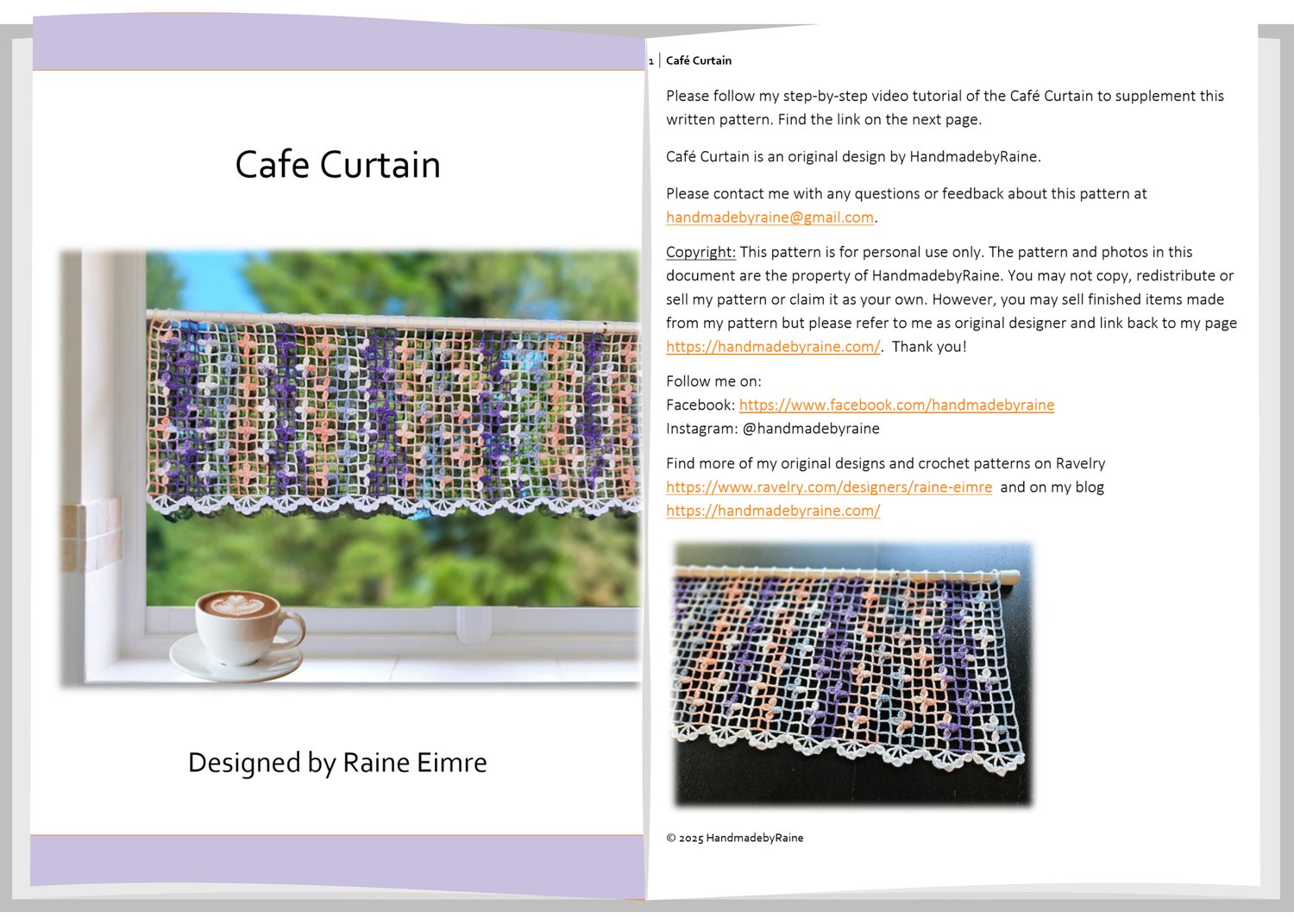
Task: Click the underlined 'Copyright:' word
Action: (700, 252)
